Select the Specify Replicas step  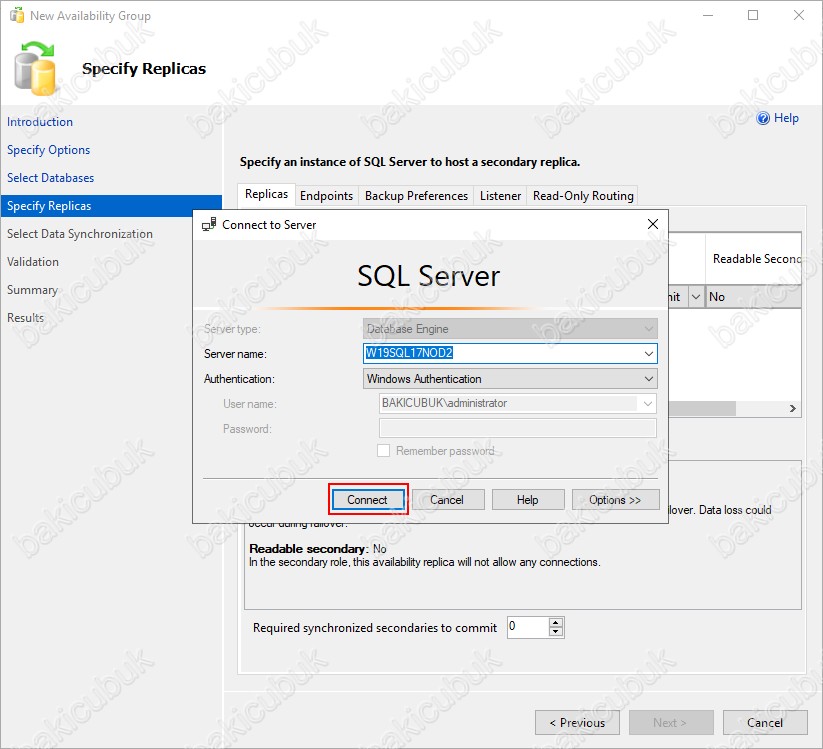point(111,206)
